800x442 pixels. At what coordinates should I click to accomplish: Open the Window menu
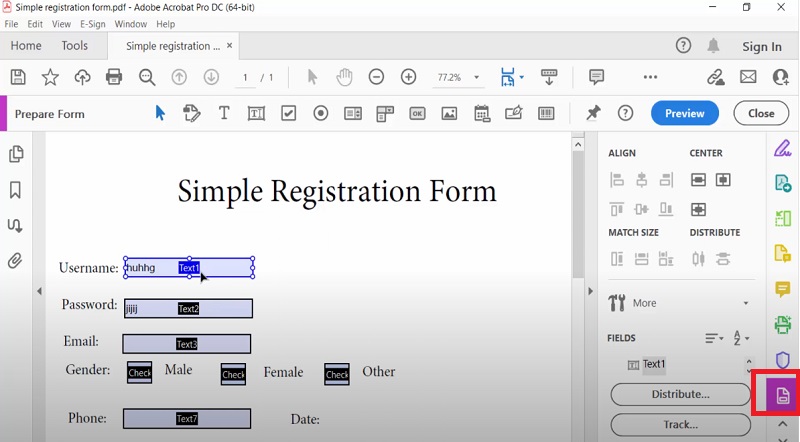(131, 24)
